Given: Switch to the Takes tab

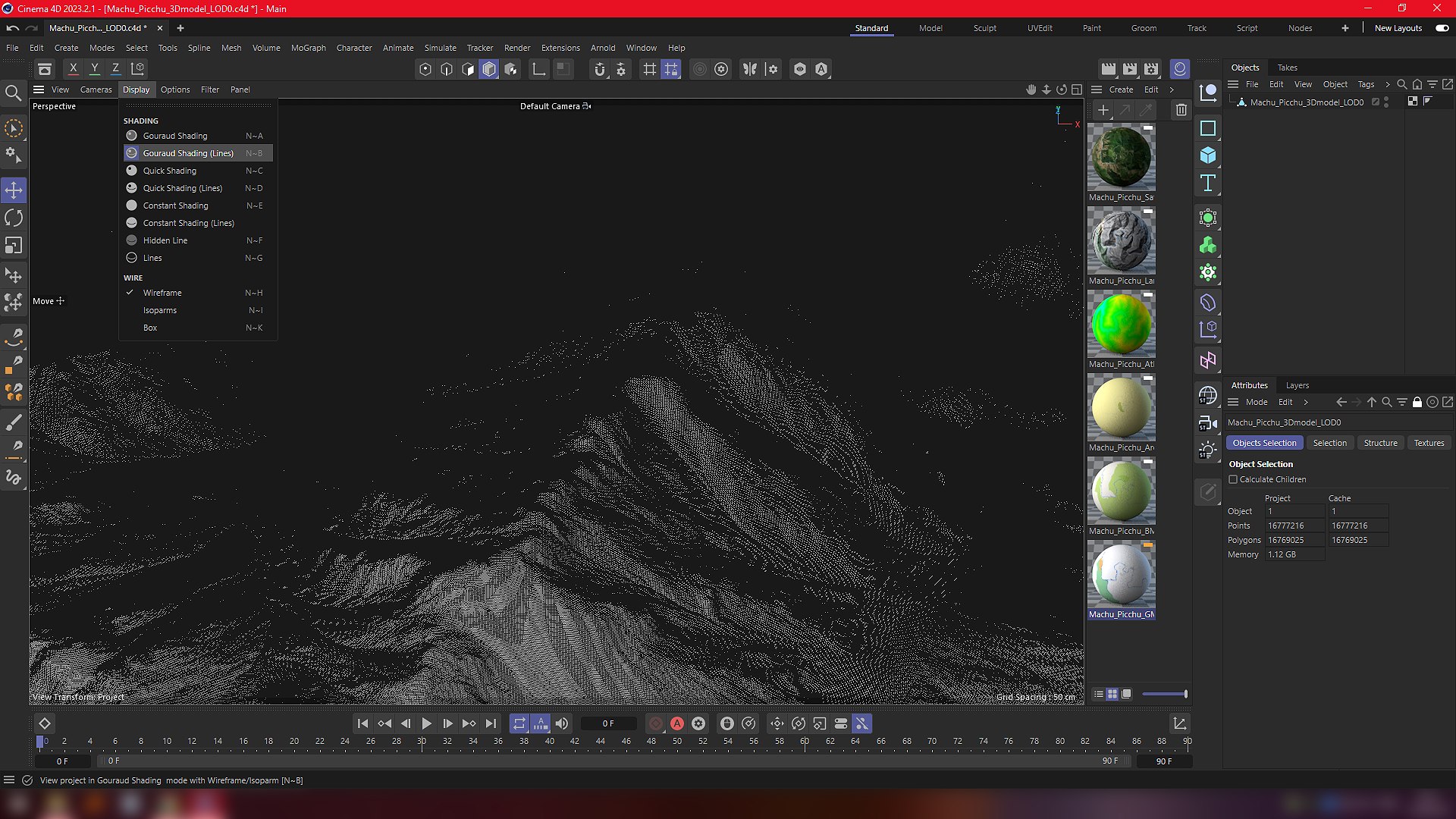Looking at the screenshot, I should click(x=1287, y=67).
